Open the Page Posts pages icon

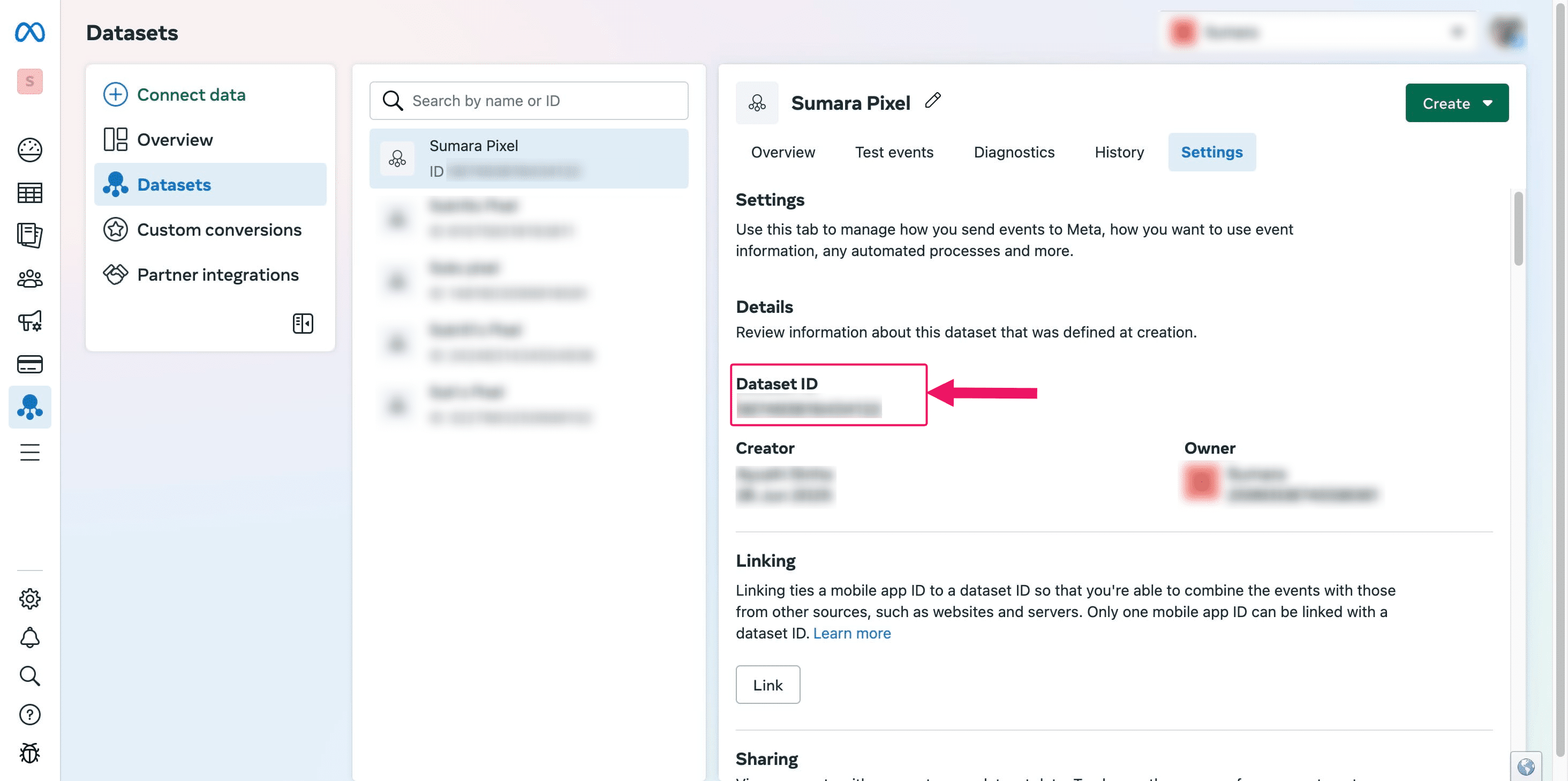tap(29, 236)
